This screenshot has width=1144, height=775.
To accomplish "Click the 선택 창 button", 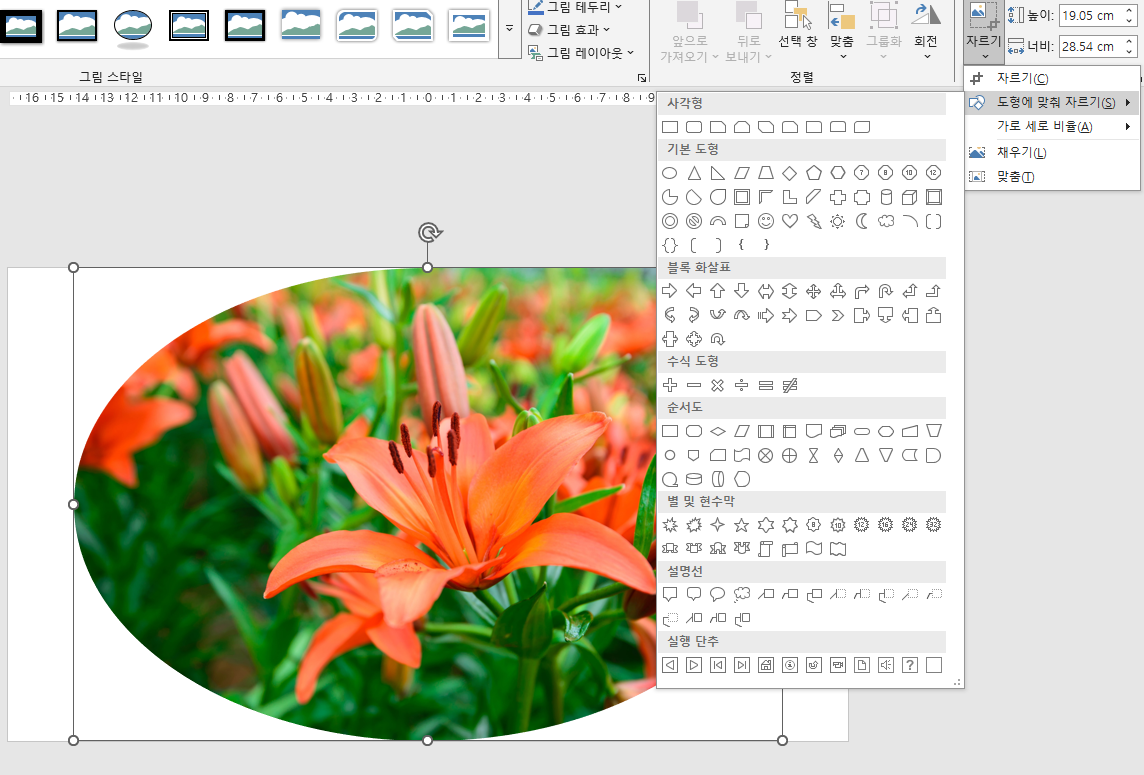I will click(x=797, y=26).
